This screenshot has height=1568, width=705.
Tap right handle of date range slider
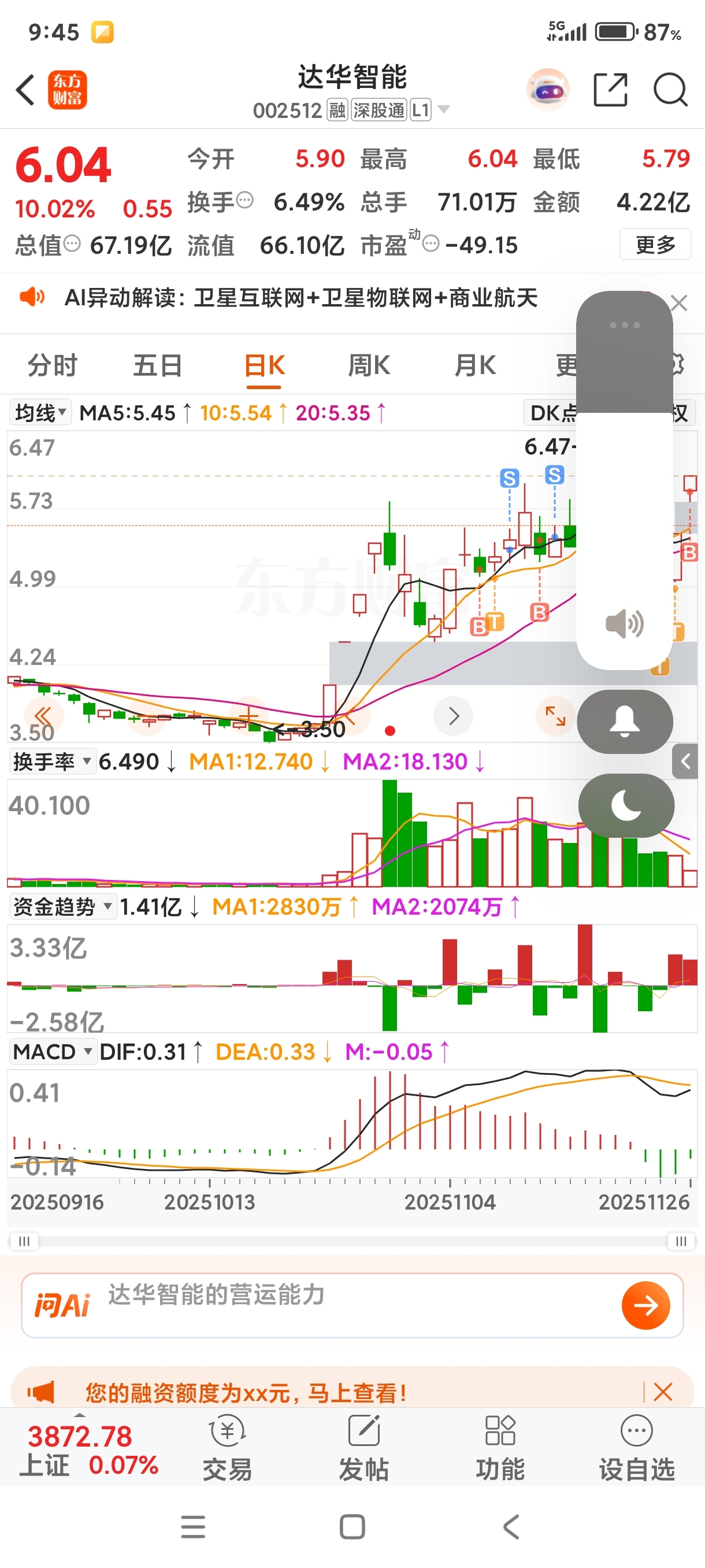point(681,1241)
